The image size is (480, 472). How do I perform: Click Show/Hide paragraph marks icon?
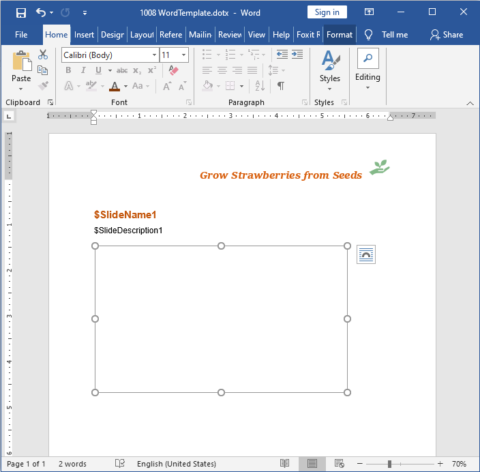pyautogui.click(x=281, y=86)
